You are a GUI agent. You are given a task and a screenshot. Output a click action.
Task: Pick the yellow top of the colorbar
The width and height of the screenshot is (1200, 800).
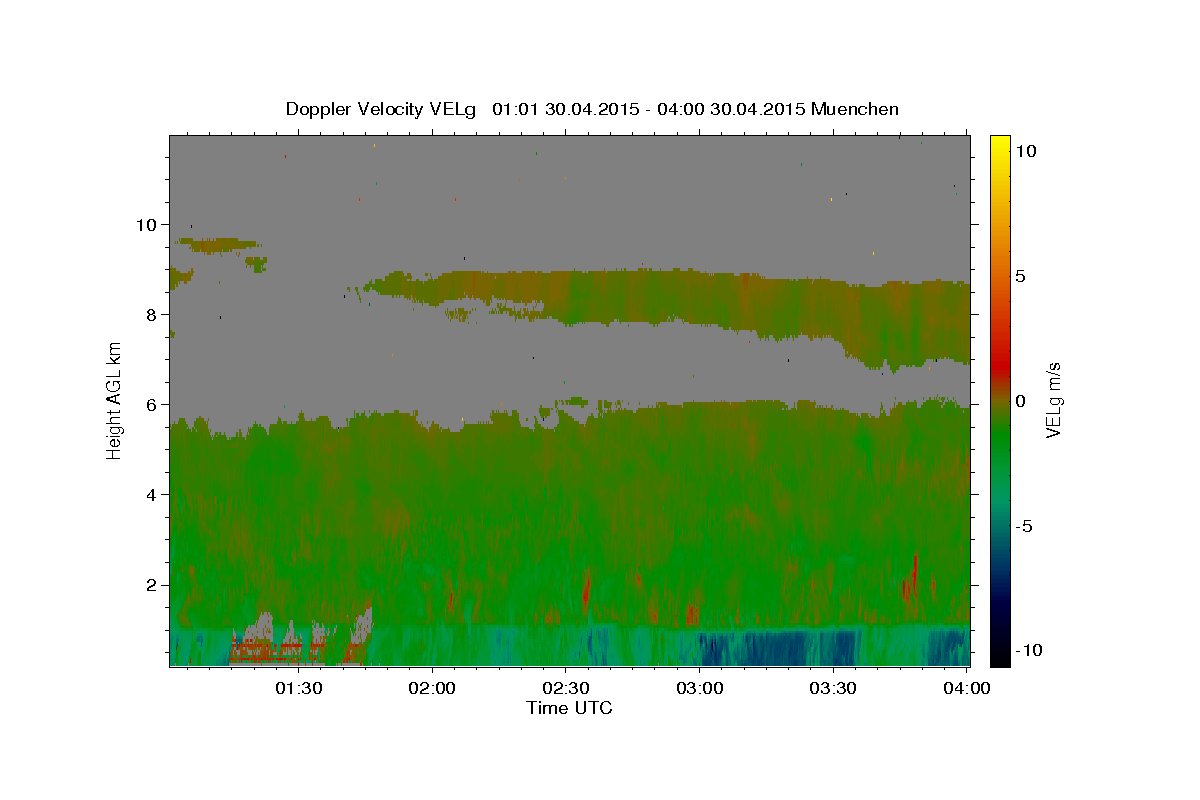click(1000, 143)
